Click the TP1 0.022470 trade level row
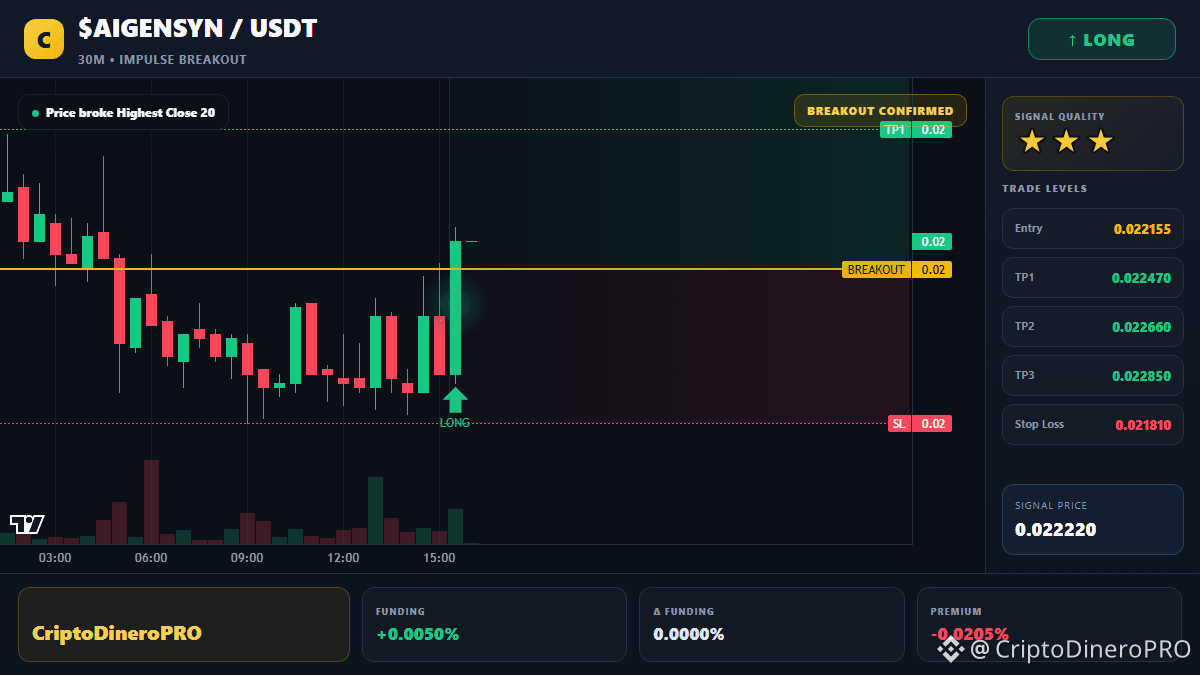1200x675 pixels. pyautogui.click(x=1092, y=277)
